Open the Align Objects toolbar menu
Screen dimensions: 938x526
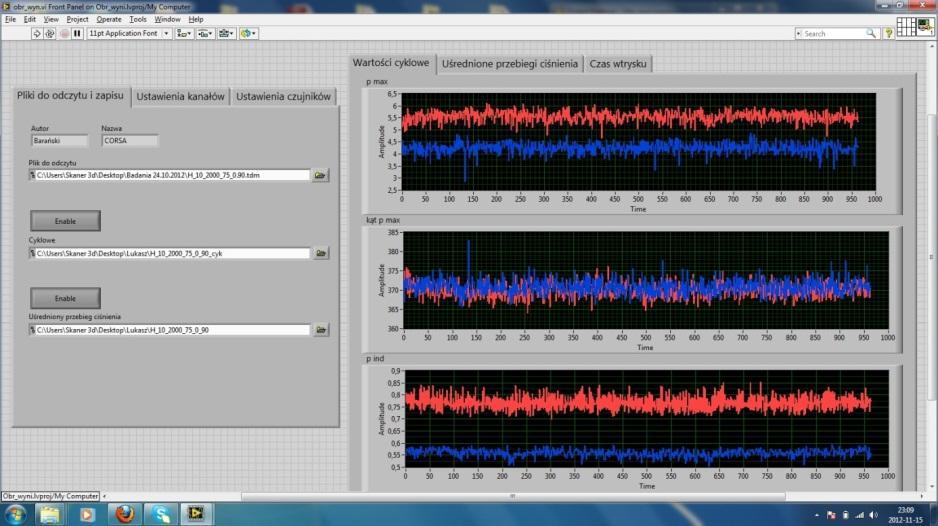(x=184, y=34)
